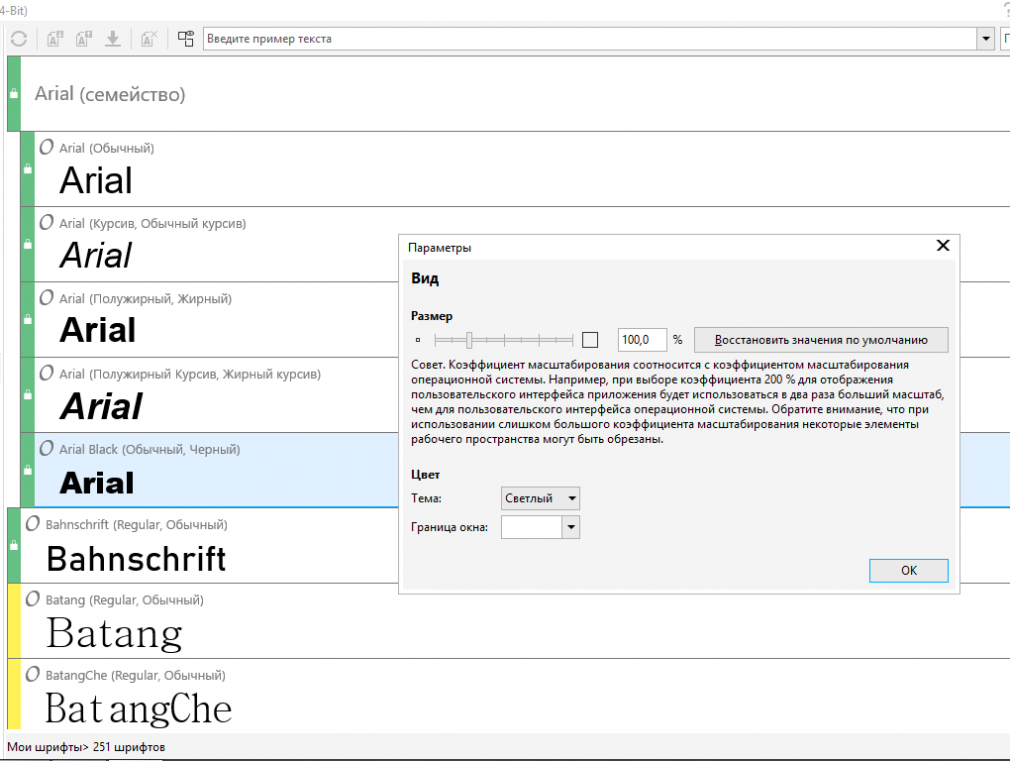Click the Введите пример текста field
1010x761 pixels.
(x=591, y=39)
